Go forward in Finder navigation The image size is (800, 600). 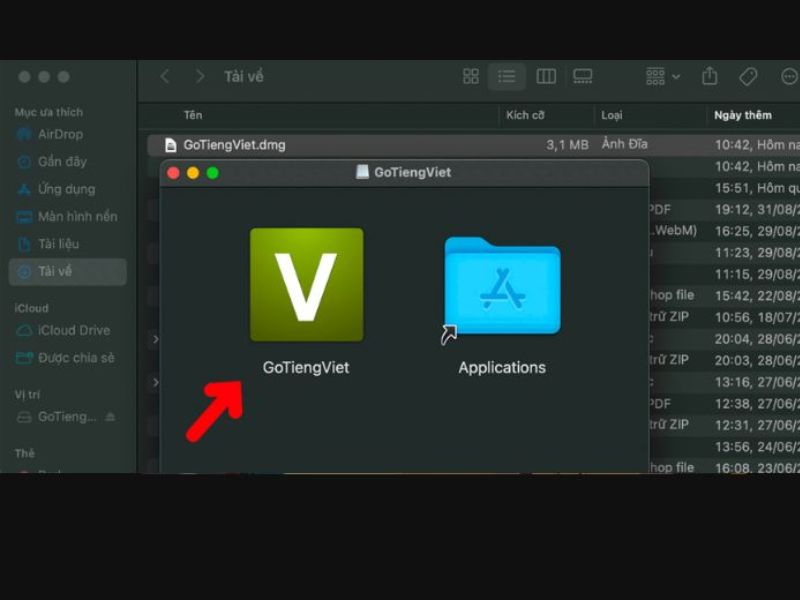pos(200,77)
